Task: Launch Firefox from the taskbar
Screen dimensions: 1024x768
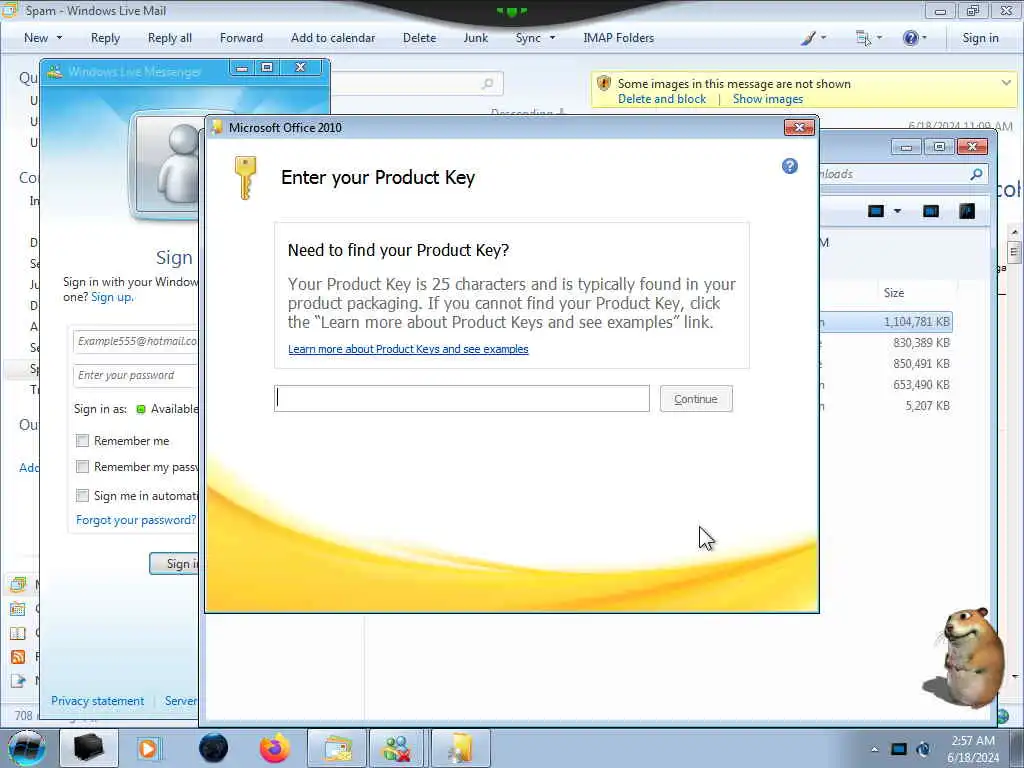Action: coord(274,748)
